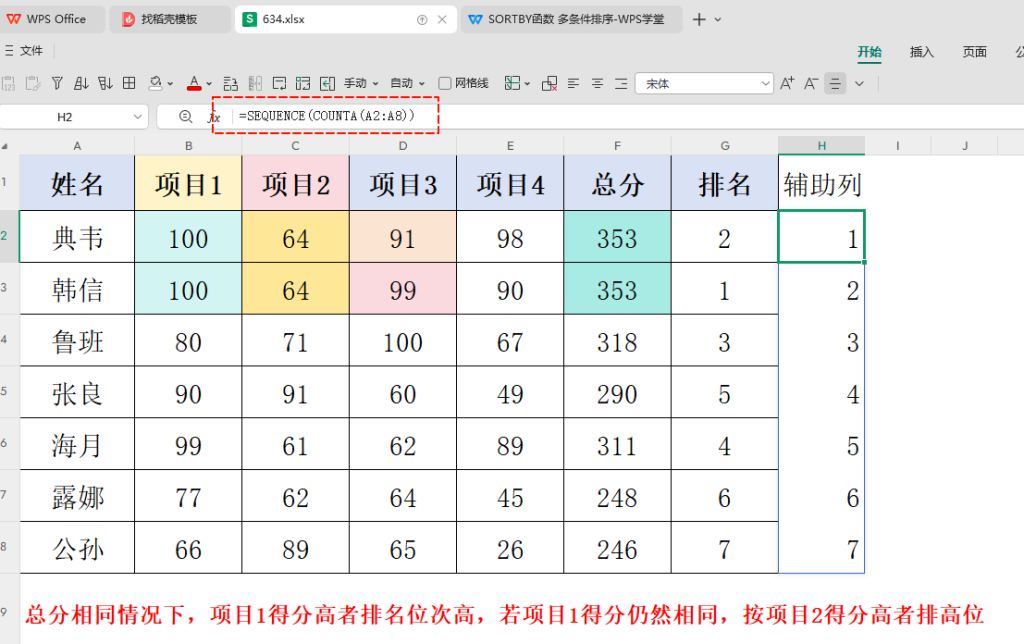Open the 文件 file menu
The image size is (1024, 644).
[x=24, y=50]
